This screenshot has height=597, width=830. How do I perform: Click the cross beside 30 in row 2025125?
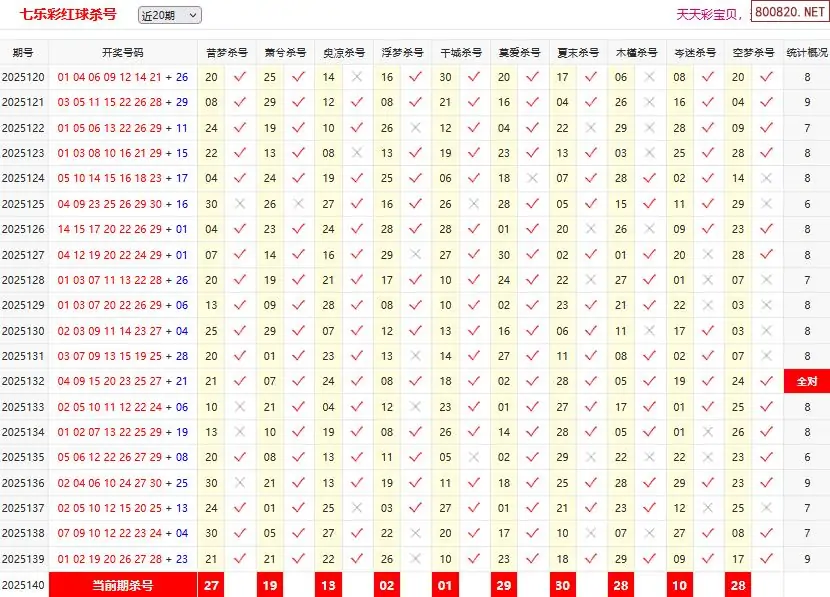[240, 204]
